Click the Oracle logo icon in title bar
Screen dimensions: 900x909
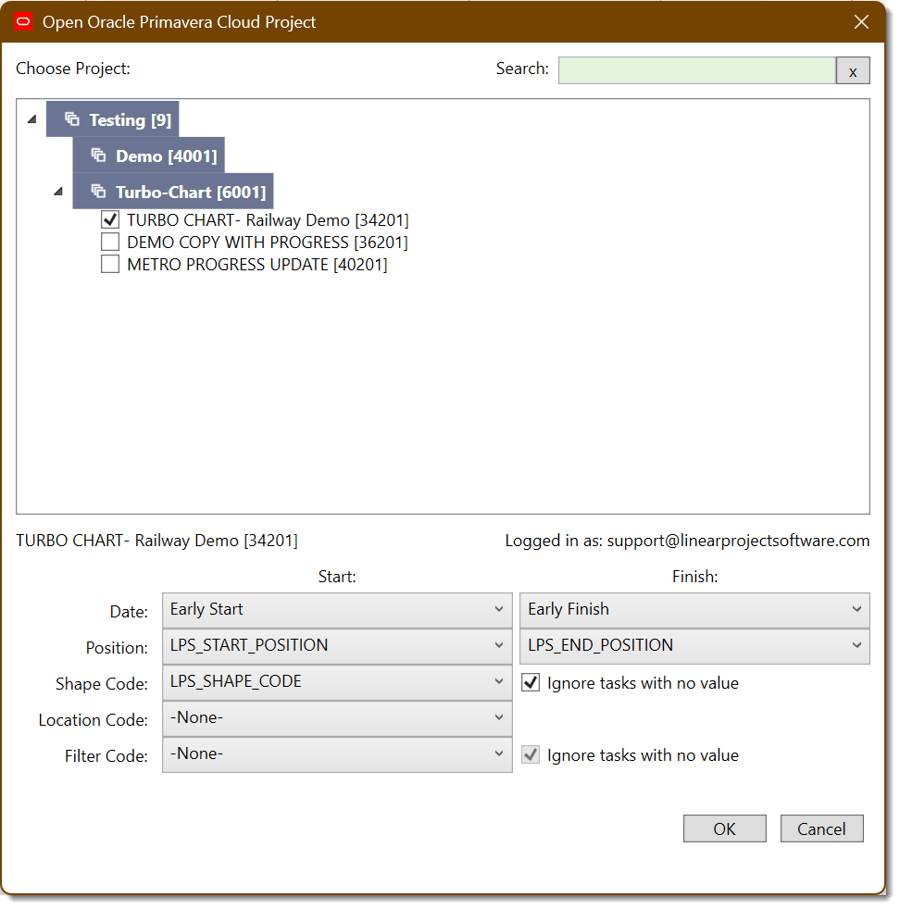click(x=23, y=22)
